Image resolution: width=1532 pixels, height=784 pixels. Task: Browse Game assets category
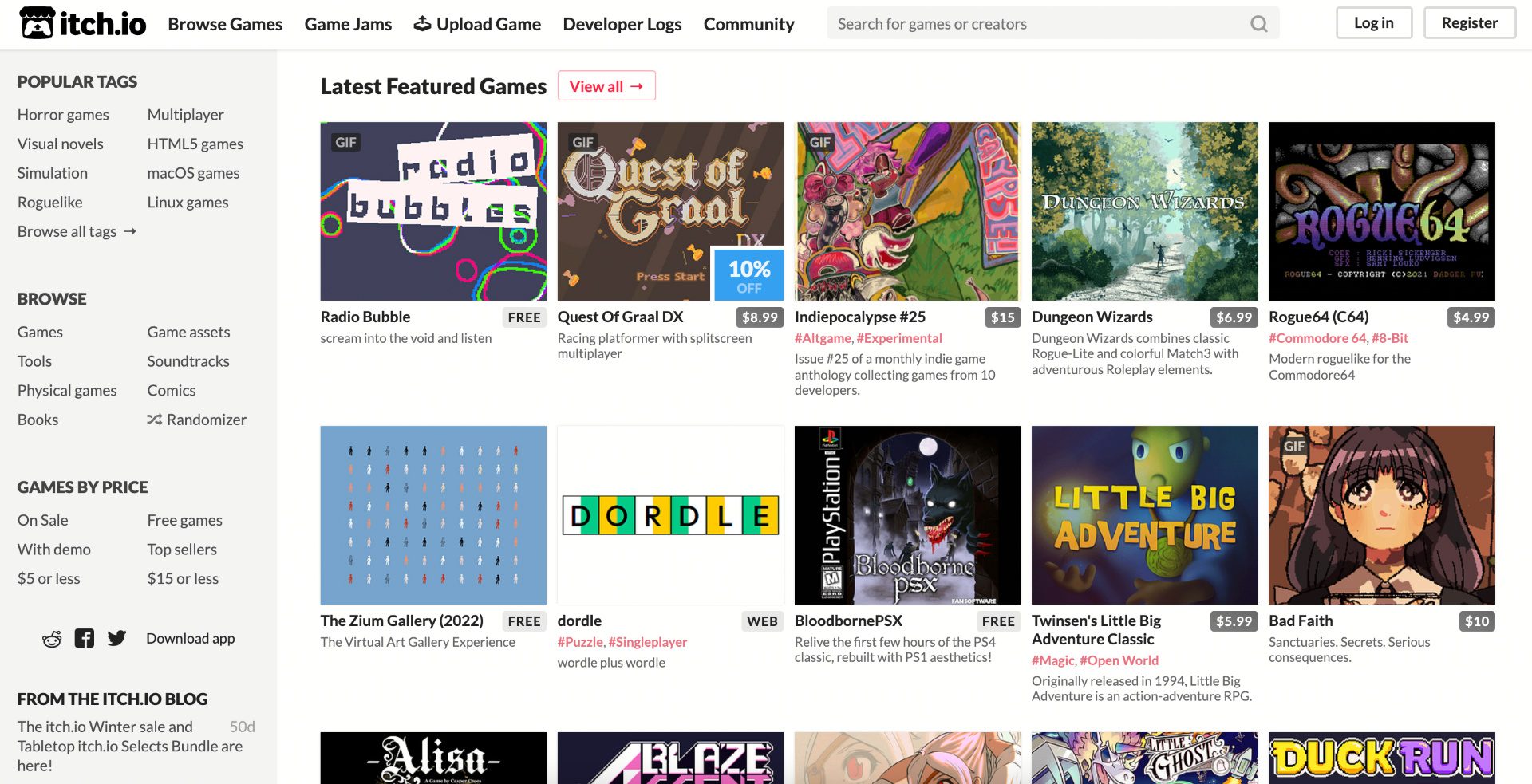coord(188,333)
